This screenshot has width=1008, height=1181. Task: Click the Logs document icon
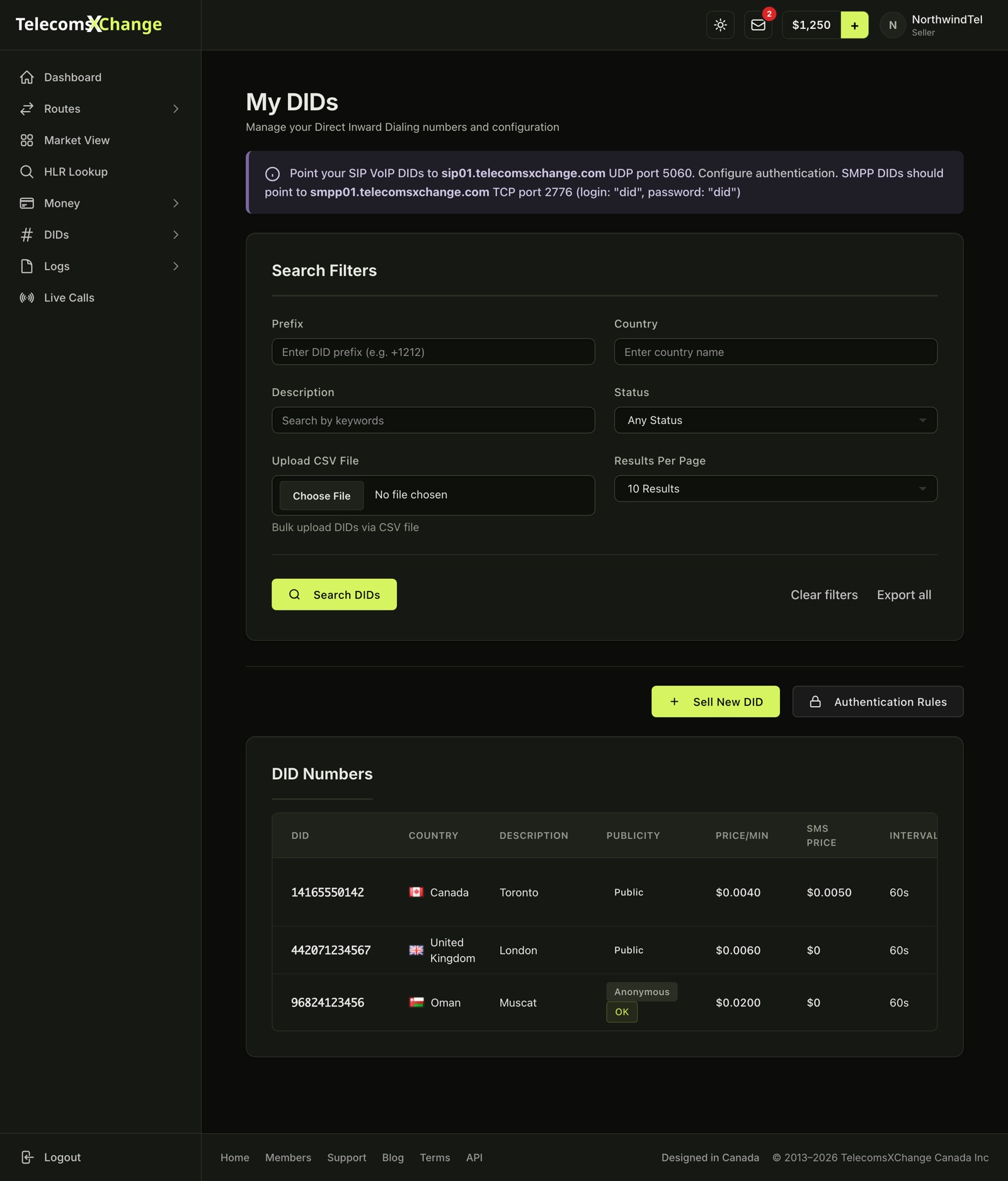click(26, 266)
